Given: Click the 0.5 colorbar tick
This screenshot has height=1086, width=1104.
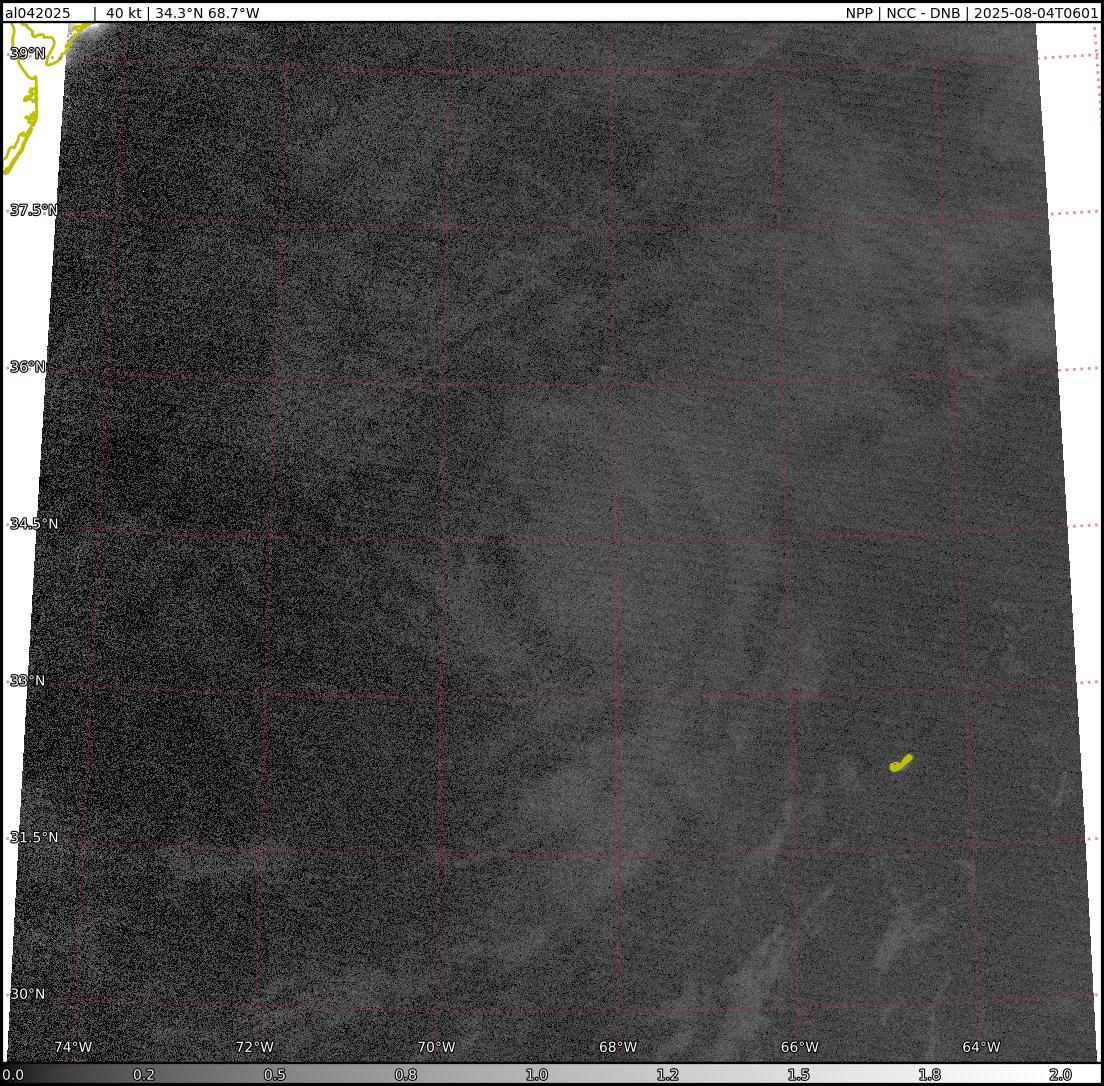Looking at the screenshot, I should click(x=275, y=1075).
